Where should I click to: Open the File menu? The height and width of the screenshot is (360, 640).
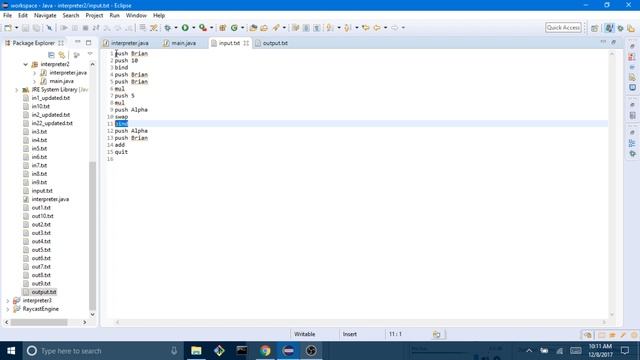point(7,16)
